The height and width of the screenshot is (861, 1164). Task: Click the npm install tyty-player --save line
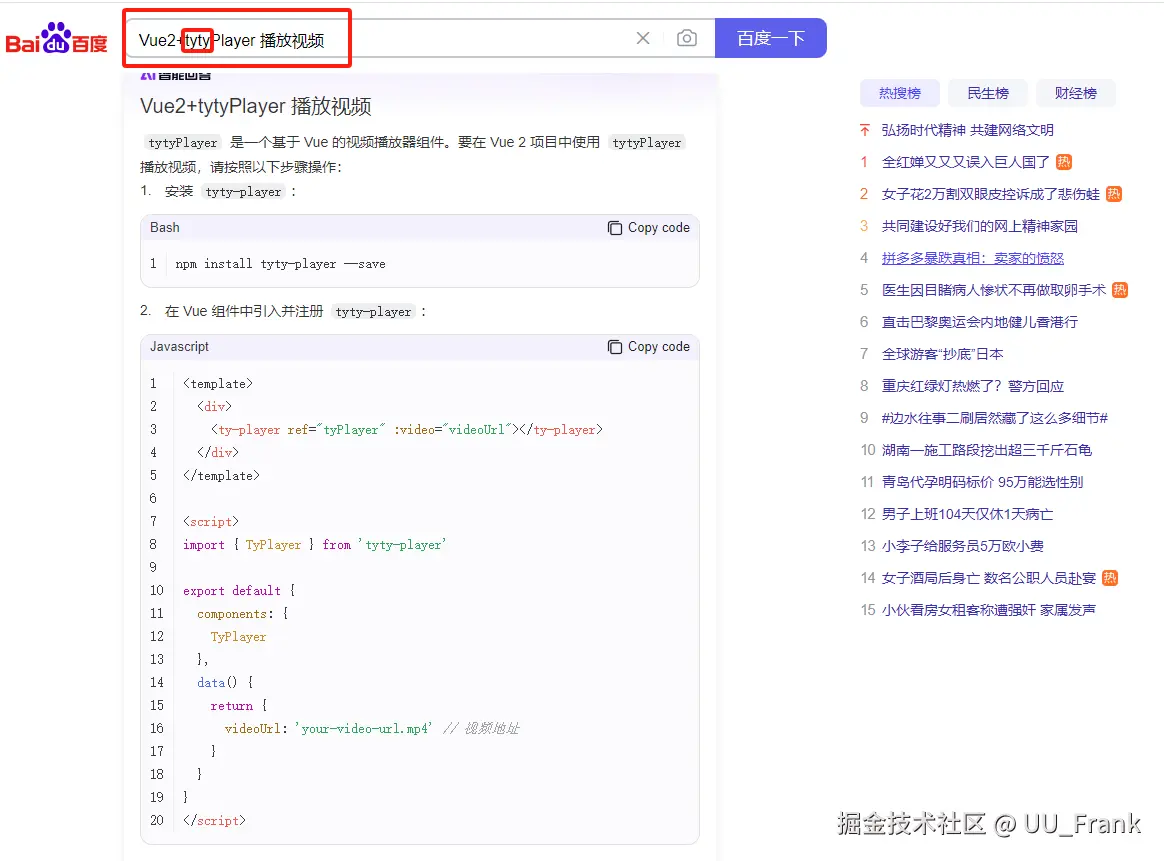tap(280, 263)
